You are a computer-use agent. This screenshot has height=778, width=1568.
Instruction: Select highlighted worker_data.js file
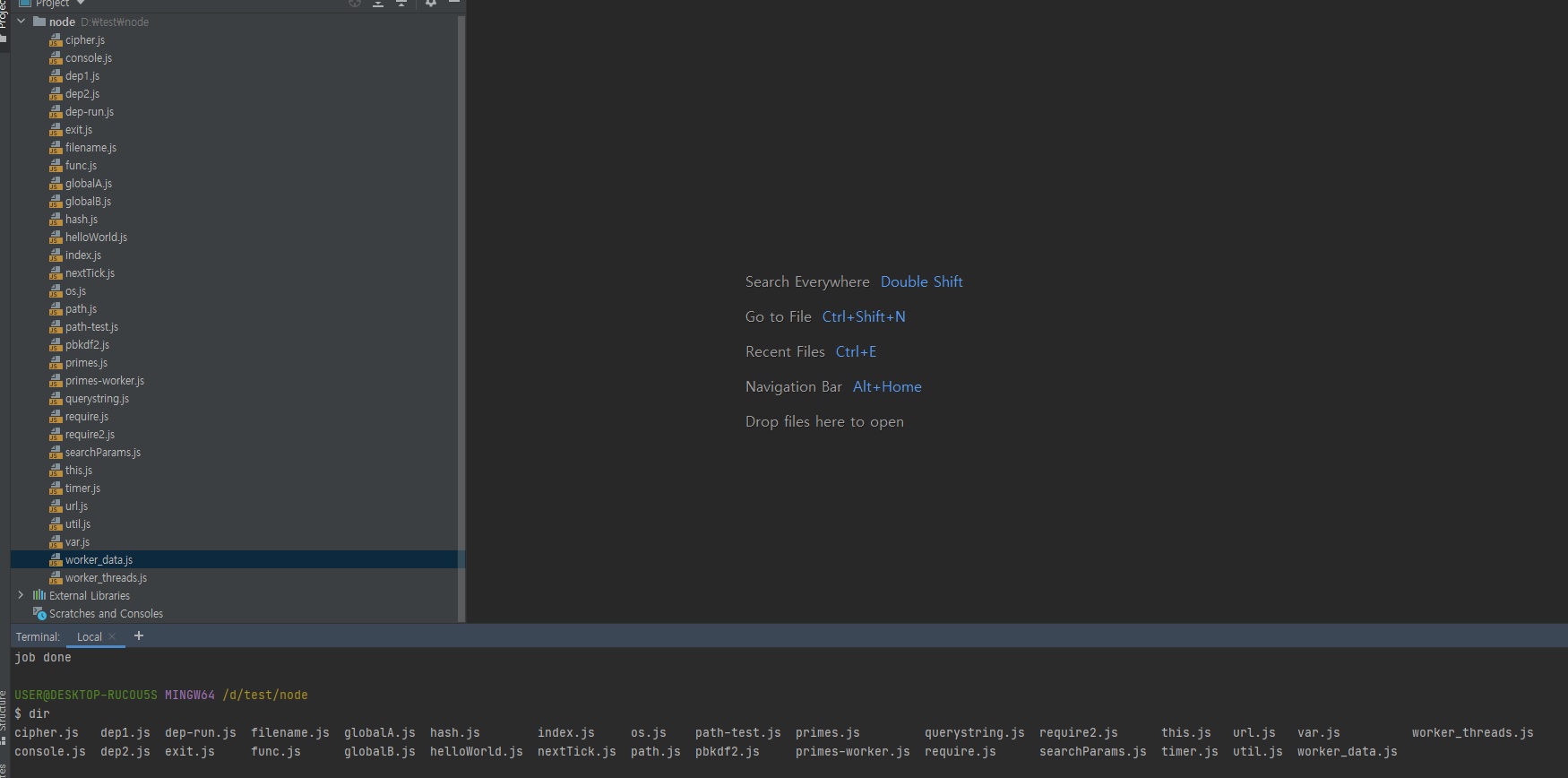237,559
